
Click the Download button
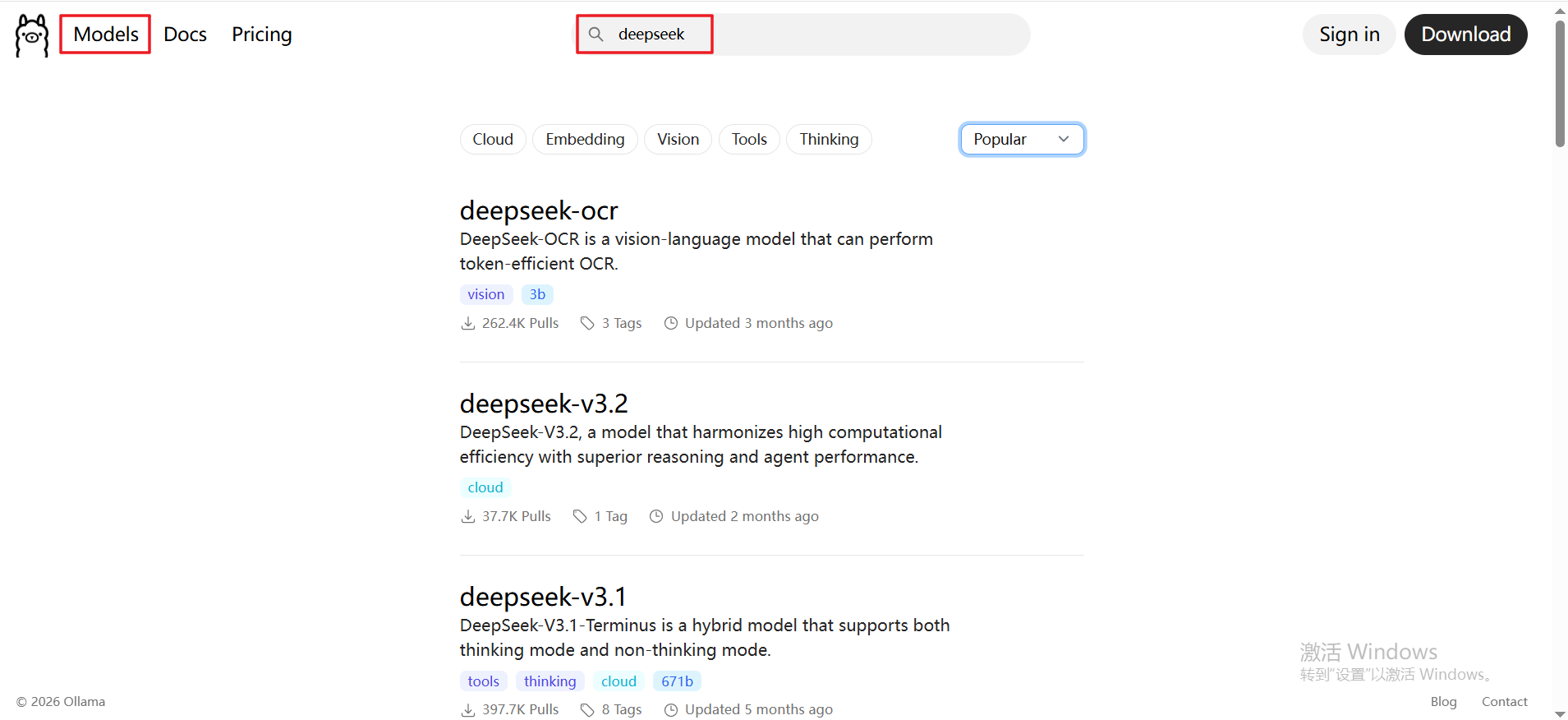pyautogui.click(x=1465, y=35)
